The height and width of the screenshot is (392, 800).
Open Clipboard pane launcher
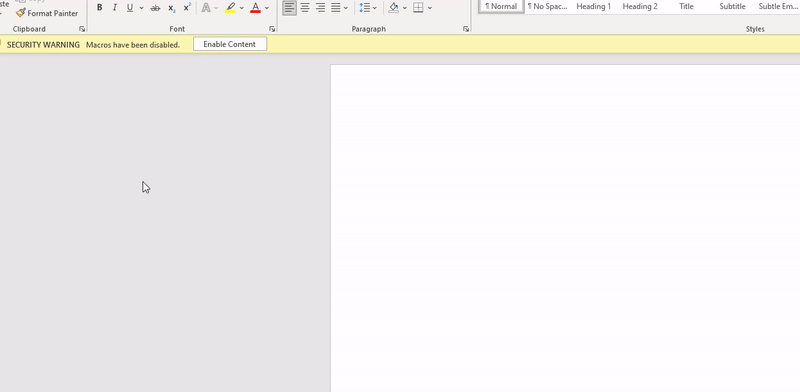82,29
